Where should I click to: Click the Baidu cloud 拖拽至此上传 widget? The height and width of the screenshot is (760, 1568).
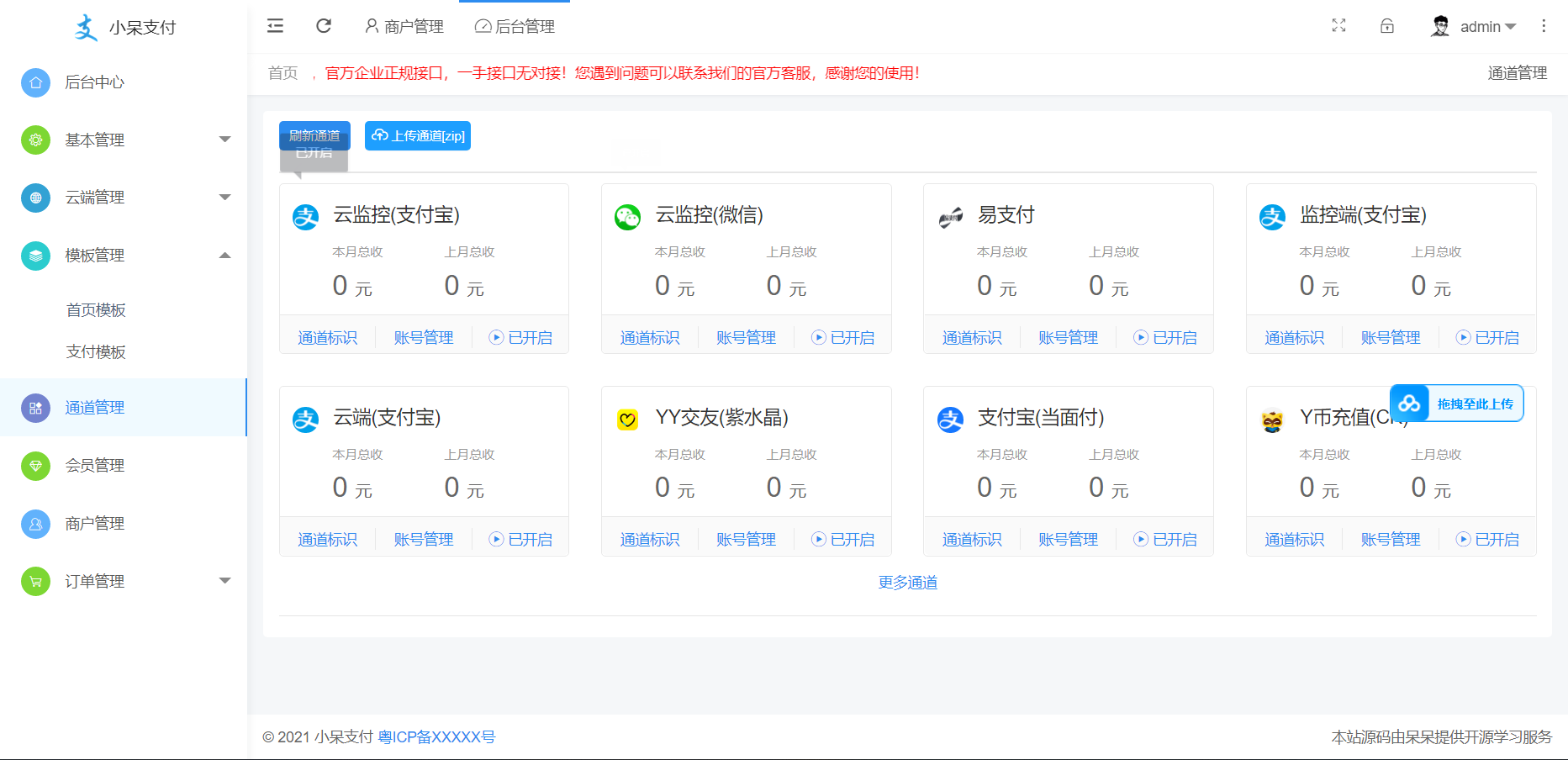coord(1457,404)
